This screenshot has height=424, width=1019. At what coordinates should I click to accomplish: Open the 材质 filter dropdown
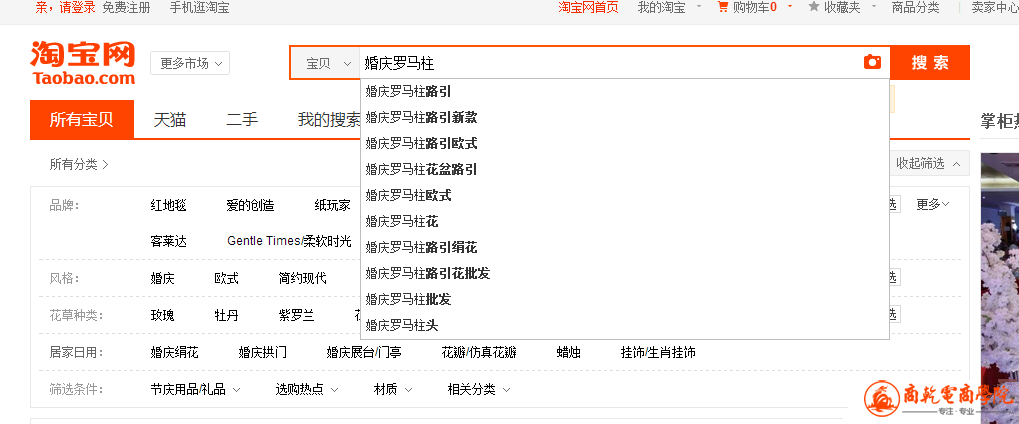coord(391,389)
